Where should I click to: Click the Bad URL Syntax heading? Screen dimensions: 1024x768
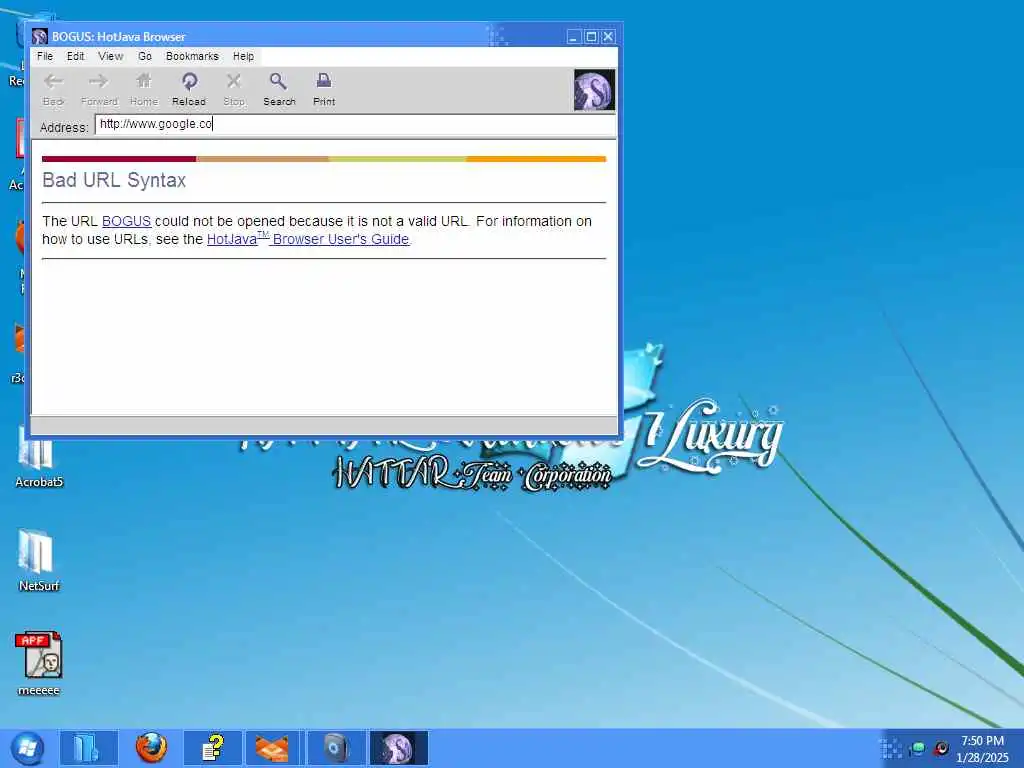pos(114,180)
